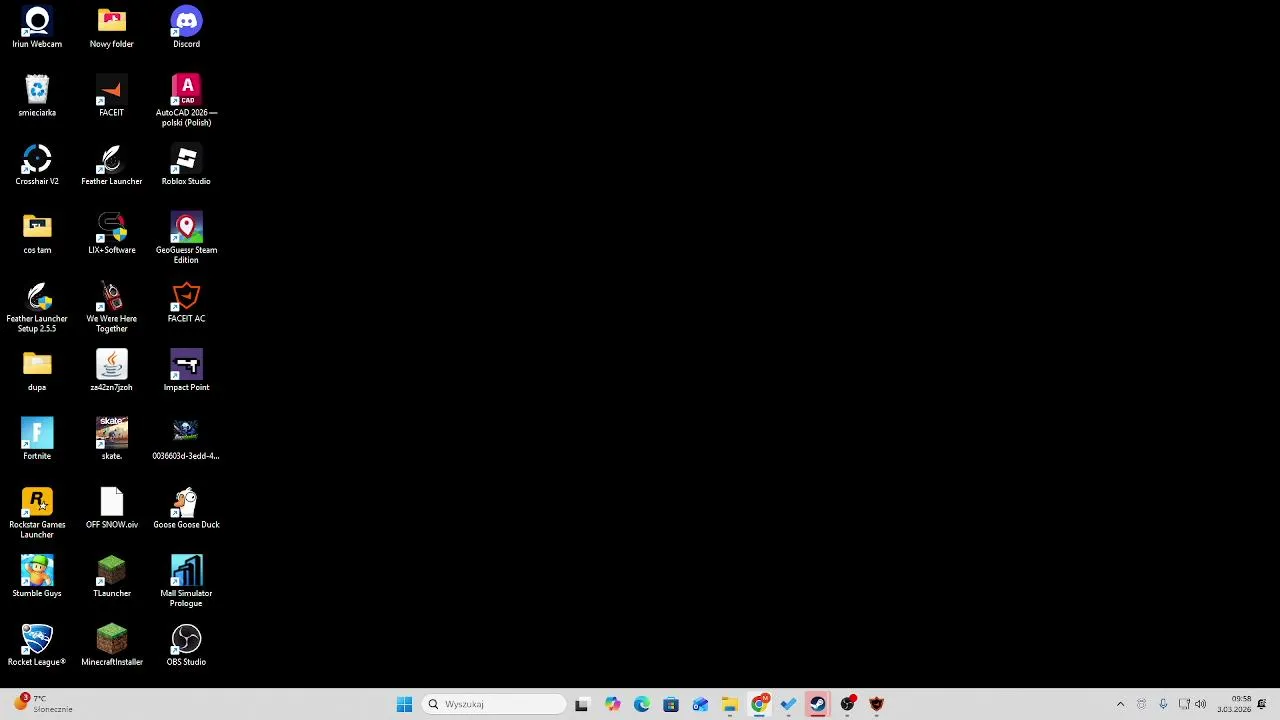Viewport: 1280px width, 720px height.
Task: Select the cos tam folder
Action: 37,234
